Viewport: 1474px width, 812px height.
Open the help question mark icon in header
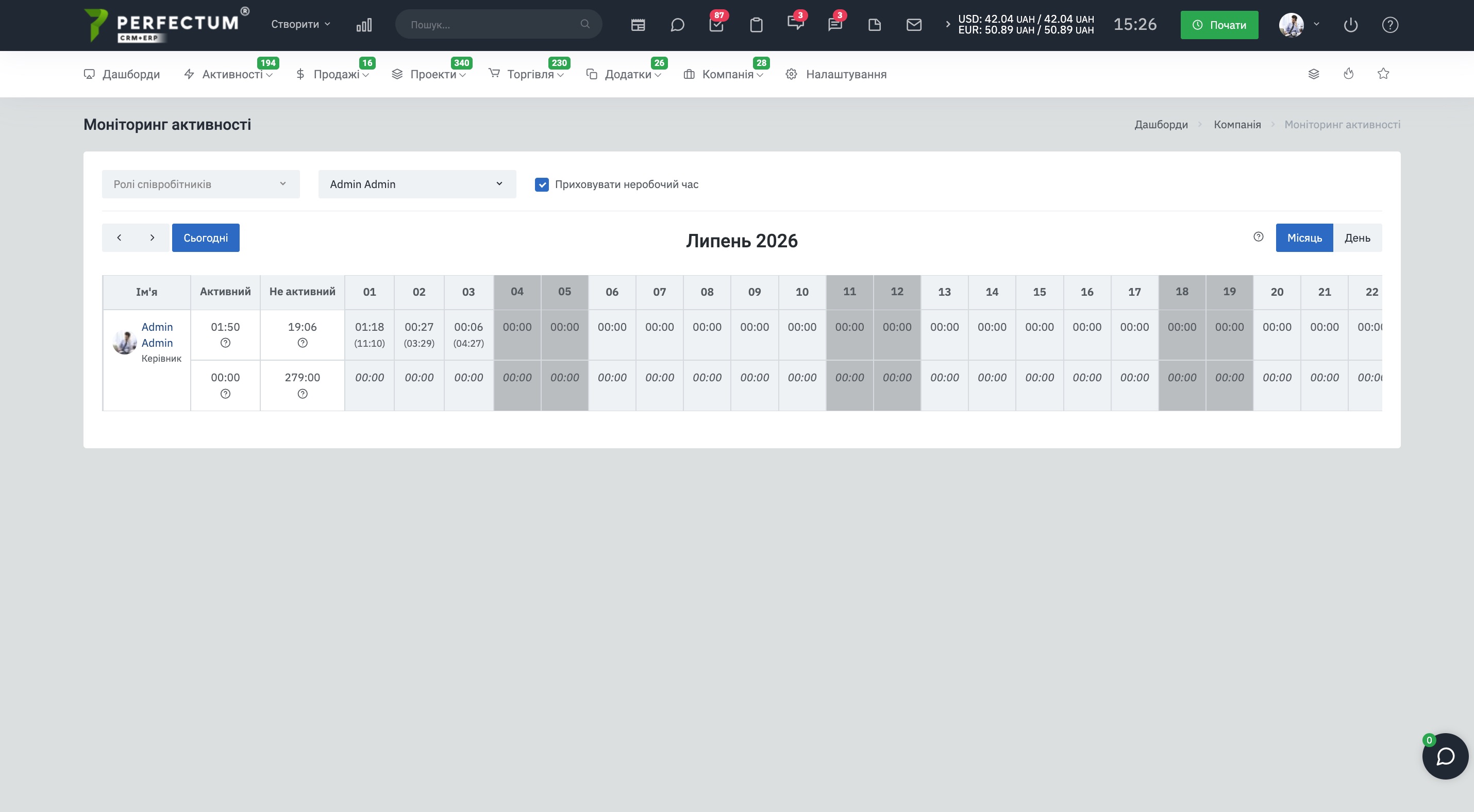point(1390,25)
